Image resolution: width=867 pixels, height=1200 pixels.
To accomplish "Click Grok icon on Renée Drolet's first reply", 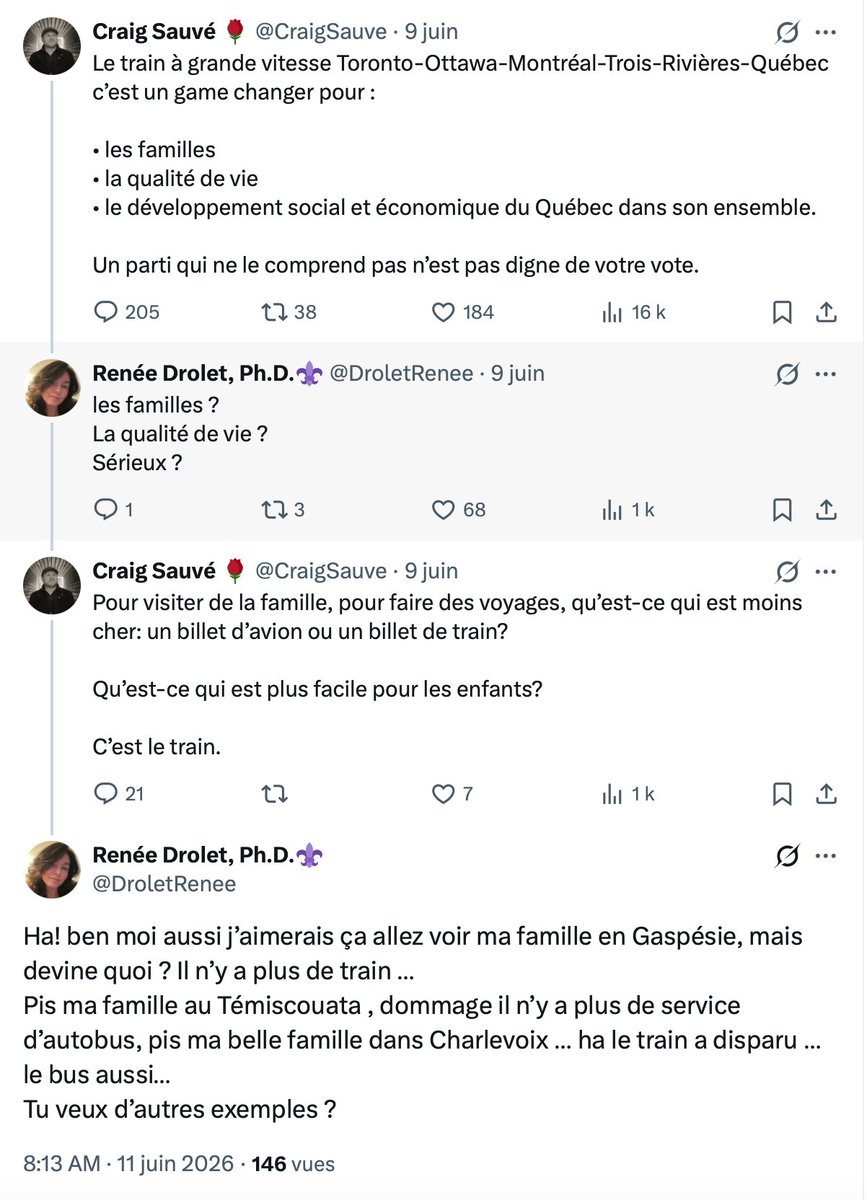I will (x=787, y=375).
